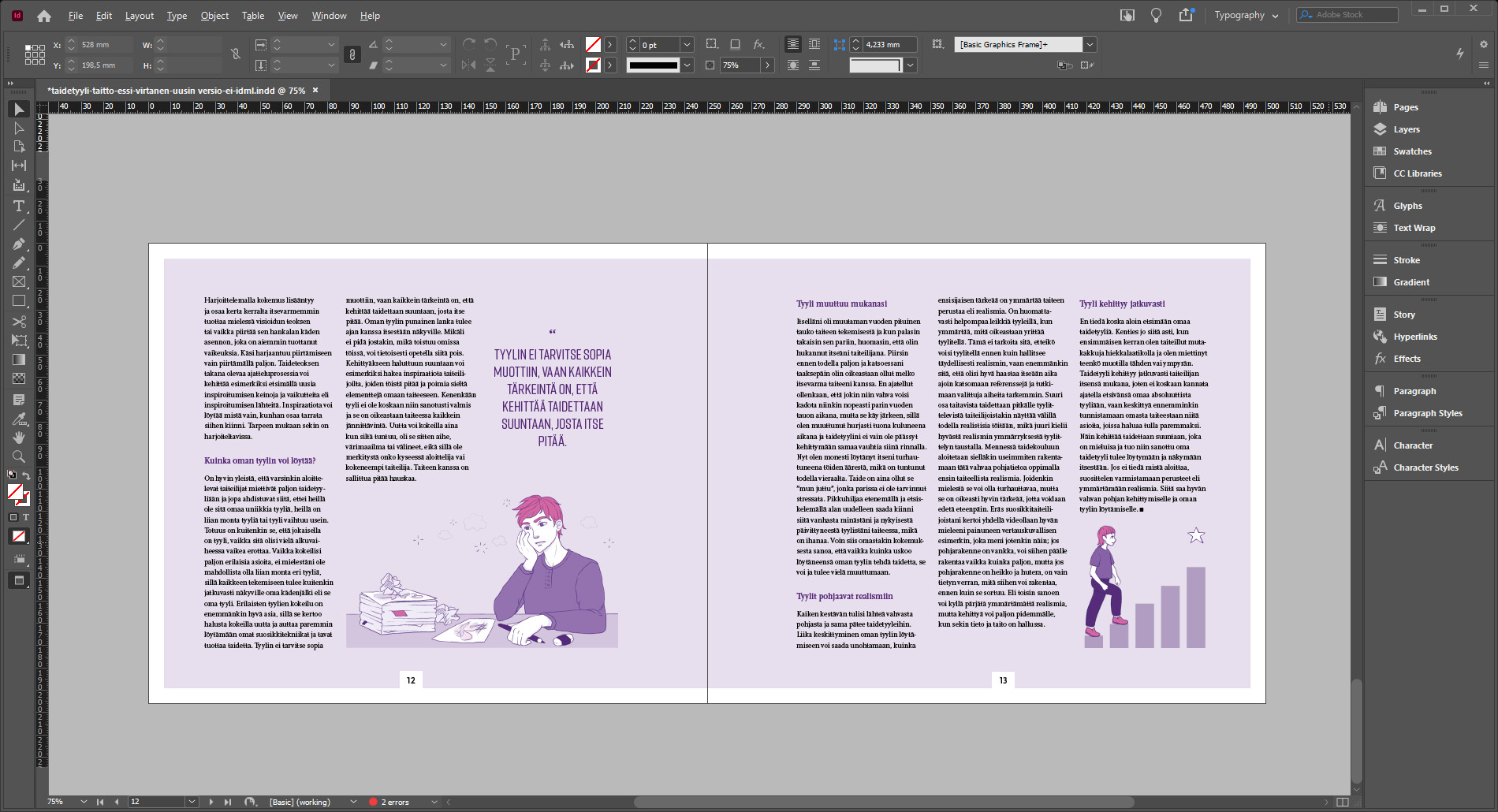Select the Type tool
The height and width of the screenshot is (812, 1498).
(x=19, y=206)
